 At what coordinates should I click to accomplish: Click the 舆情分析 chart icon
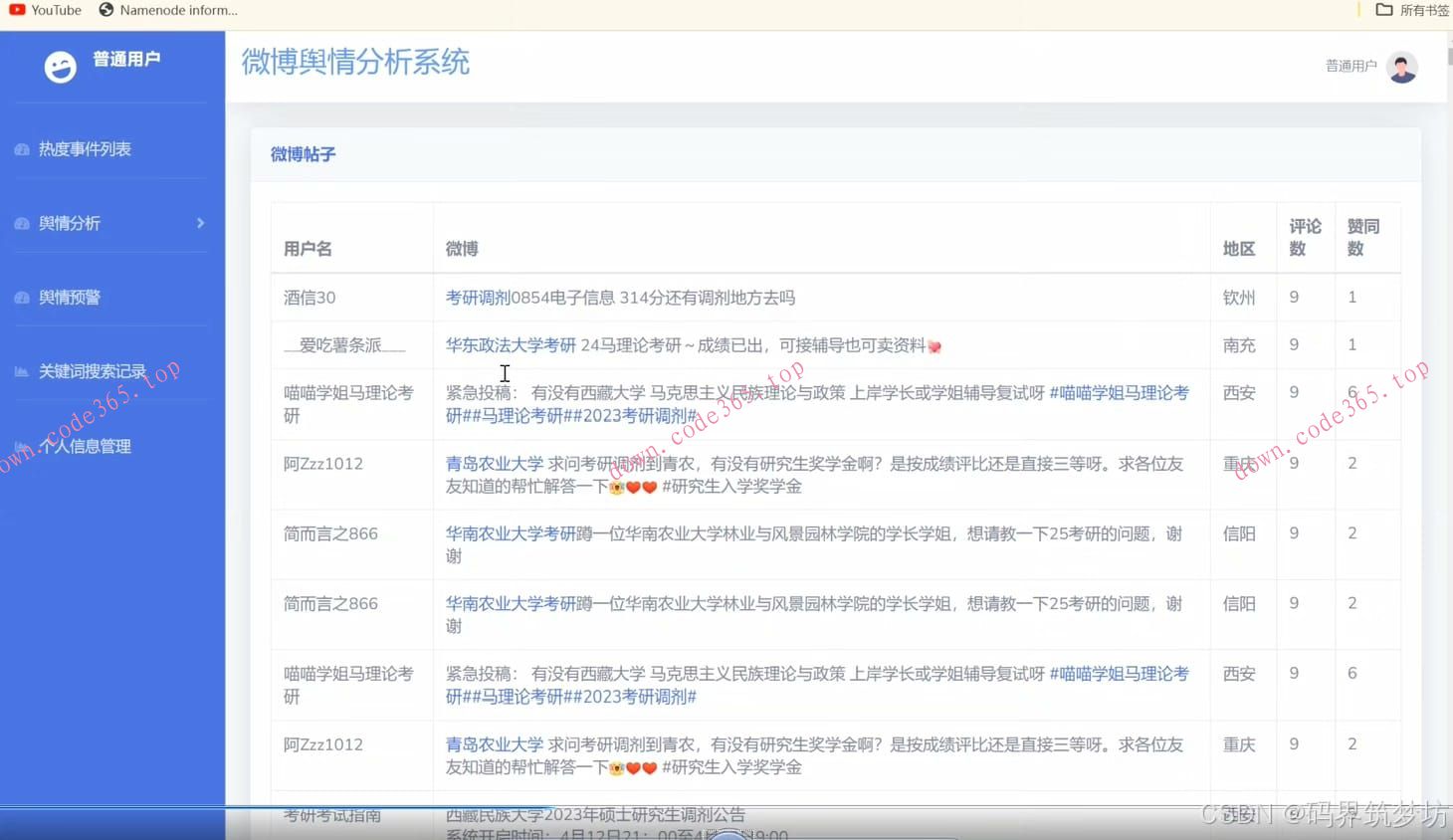point(22,223)
